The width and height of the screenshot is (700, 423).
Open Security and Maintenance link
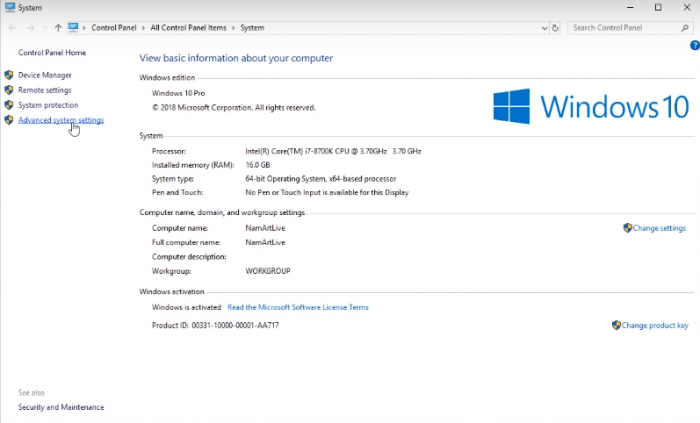coord(61,407)
